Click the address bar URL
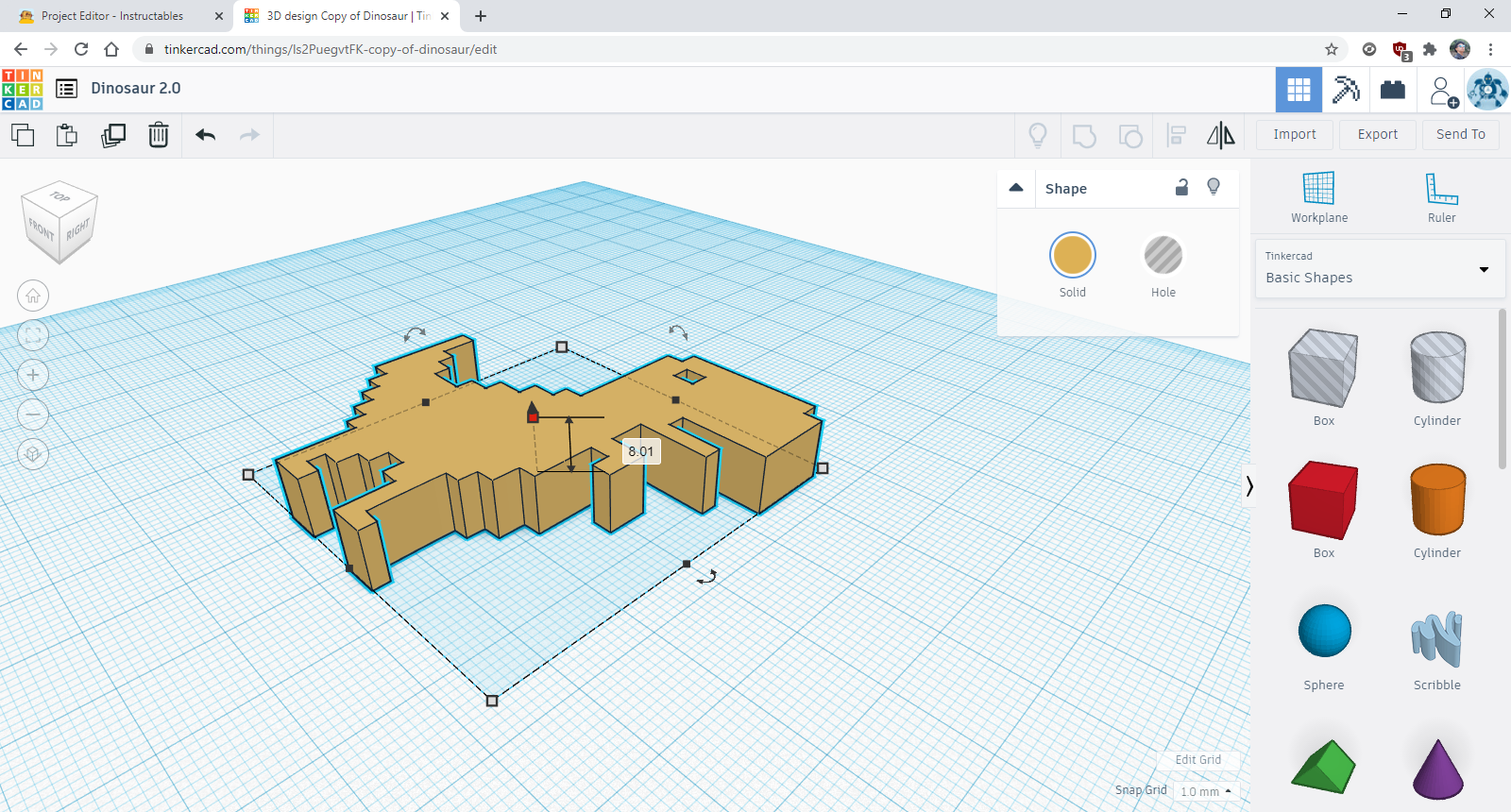Screen dimensions: 1511x812 (331, 49)
